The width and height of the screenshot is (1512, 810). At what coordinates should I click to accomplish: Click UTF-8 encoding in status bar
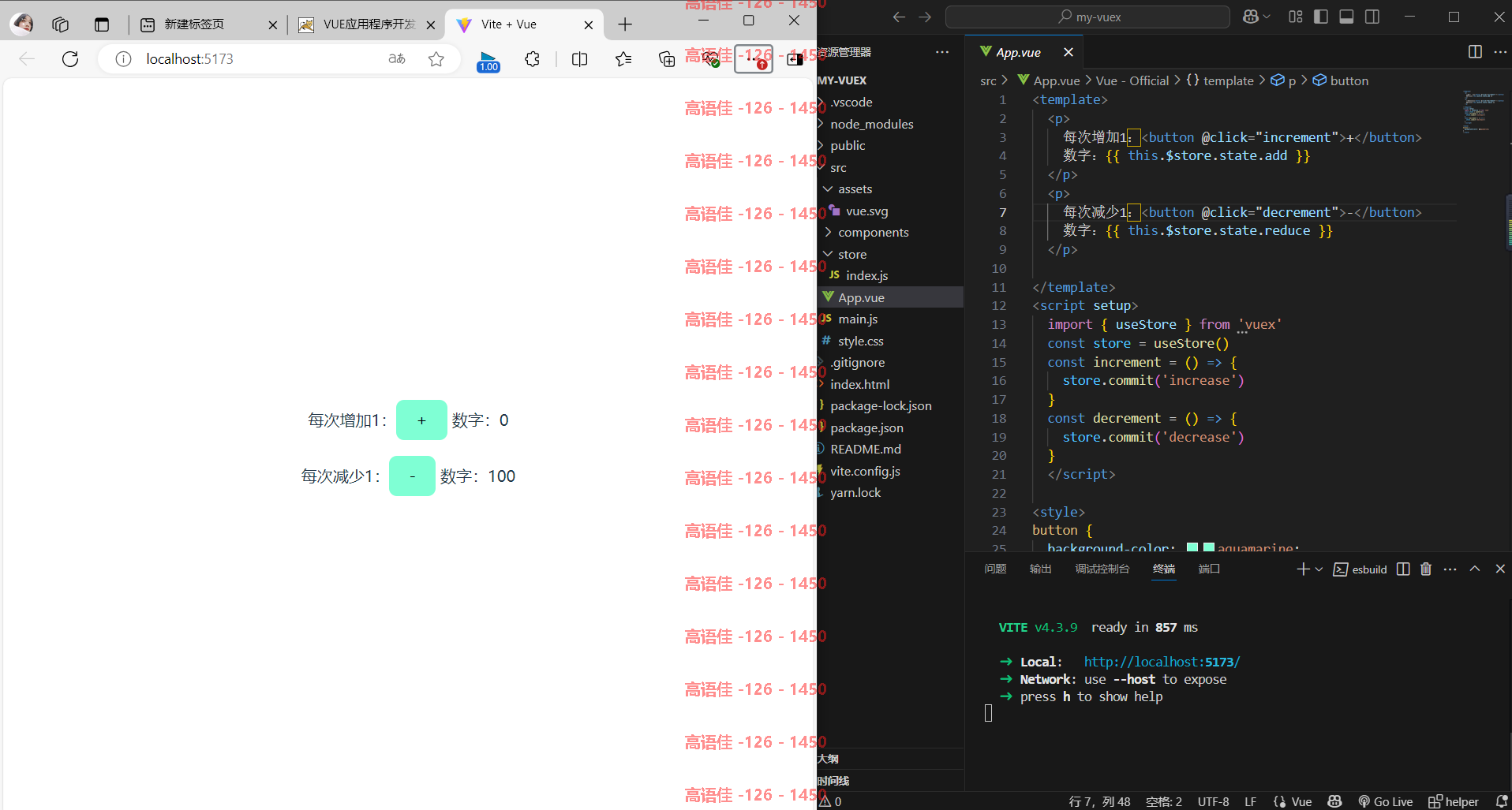coord(1213,801)
